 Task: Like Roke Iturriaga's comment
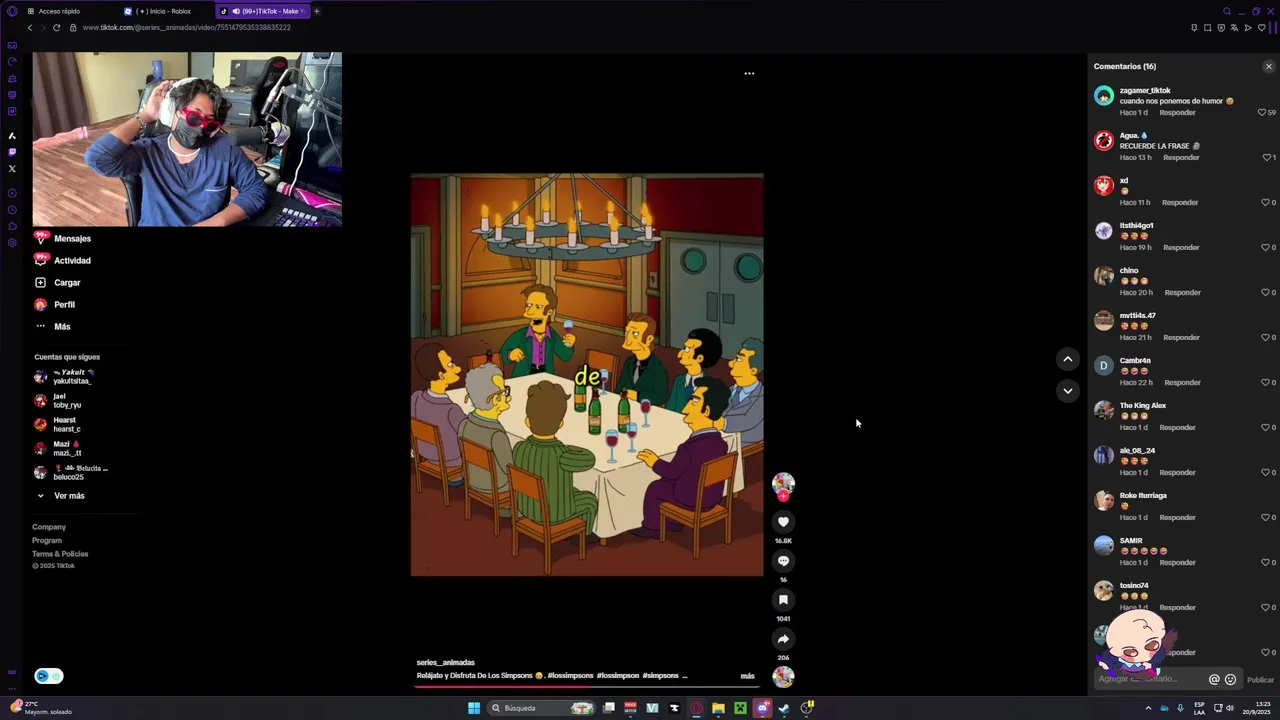point(1266,518)
